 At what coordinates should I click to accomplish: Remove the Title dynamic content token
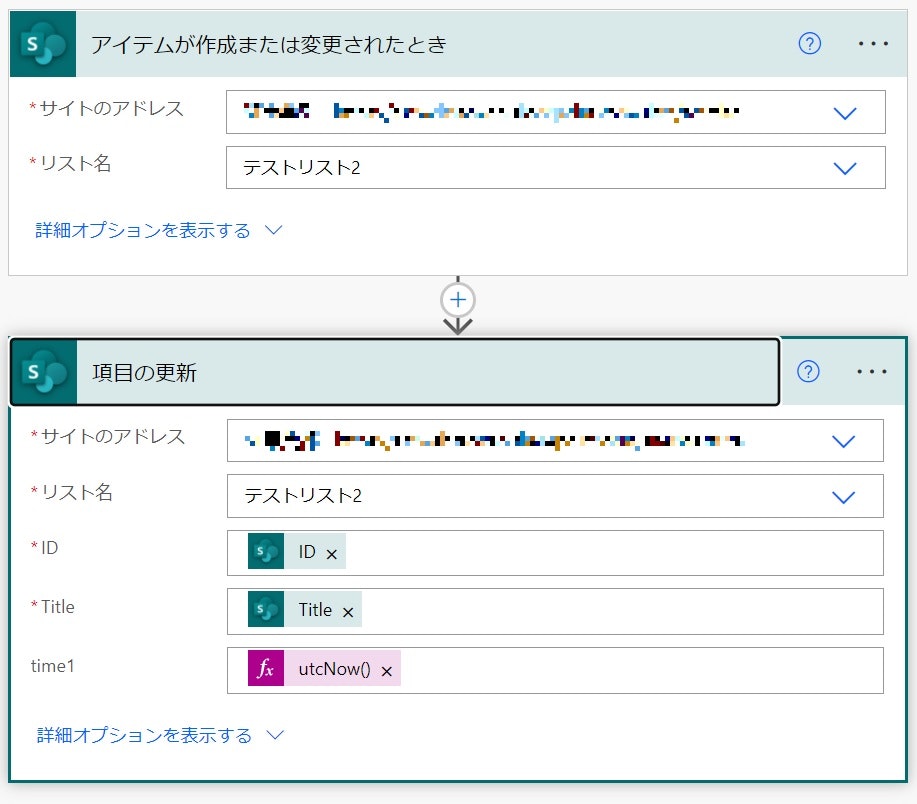coord(348,612)
